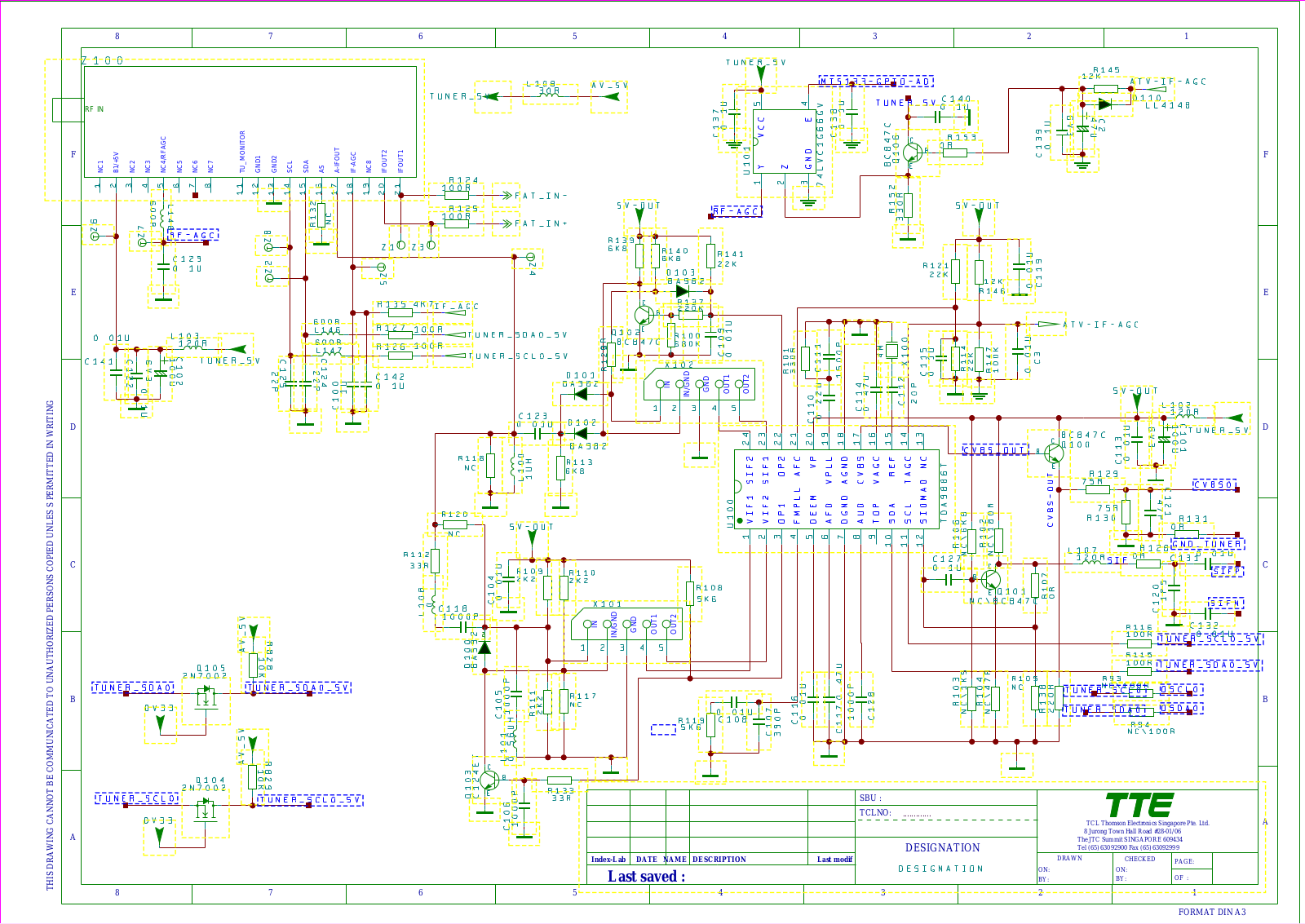Click the SBU : title block field
The image size is (1305, 924).
point(870,798)
